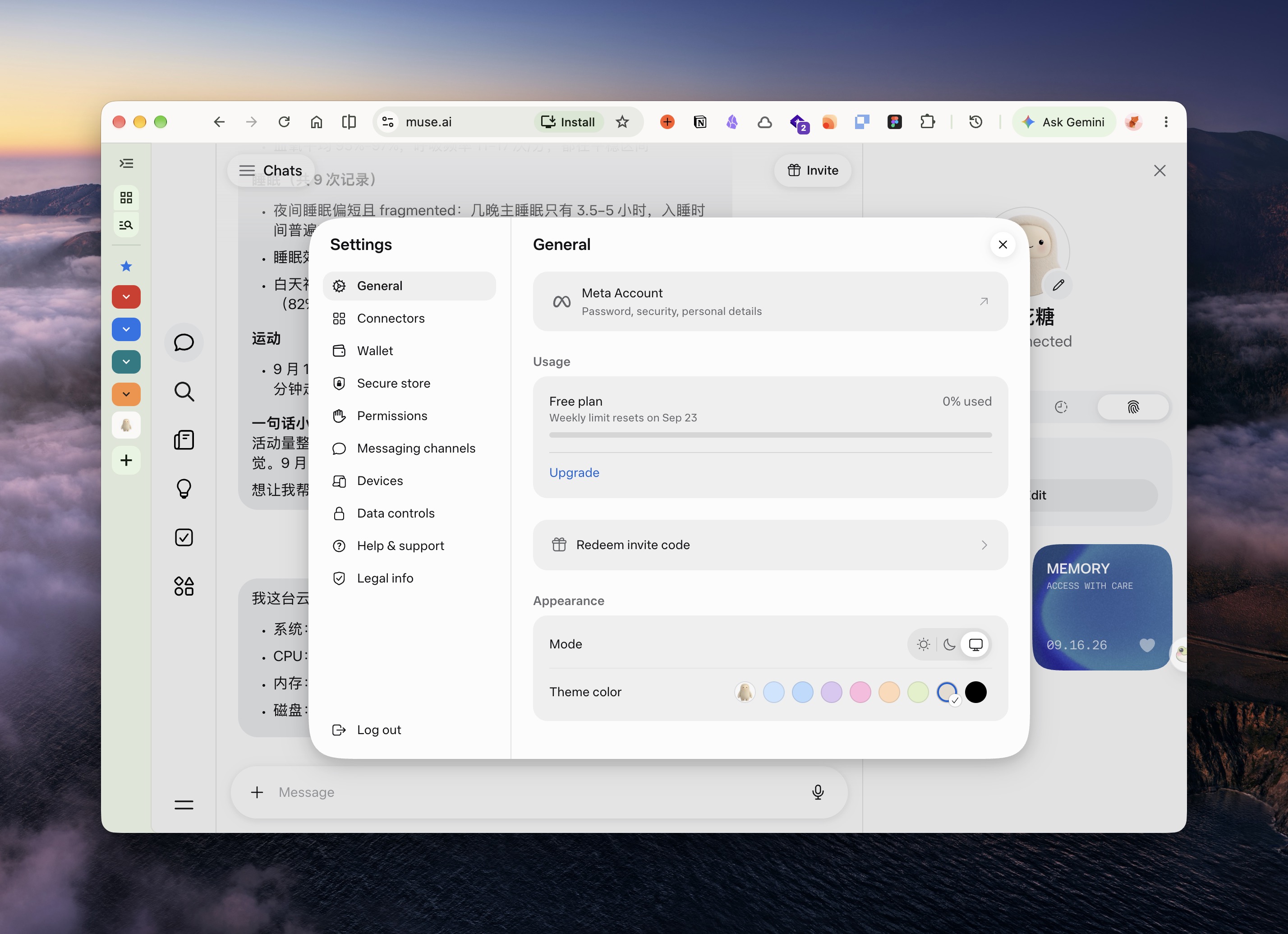The height and width of the screenshot is (934, 1288).
Task: Expand the teal tab group chevron
Action: (x=126, y=361)
